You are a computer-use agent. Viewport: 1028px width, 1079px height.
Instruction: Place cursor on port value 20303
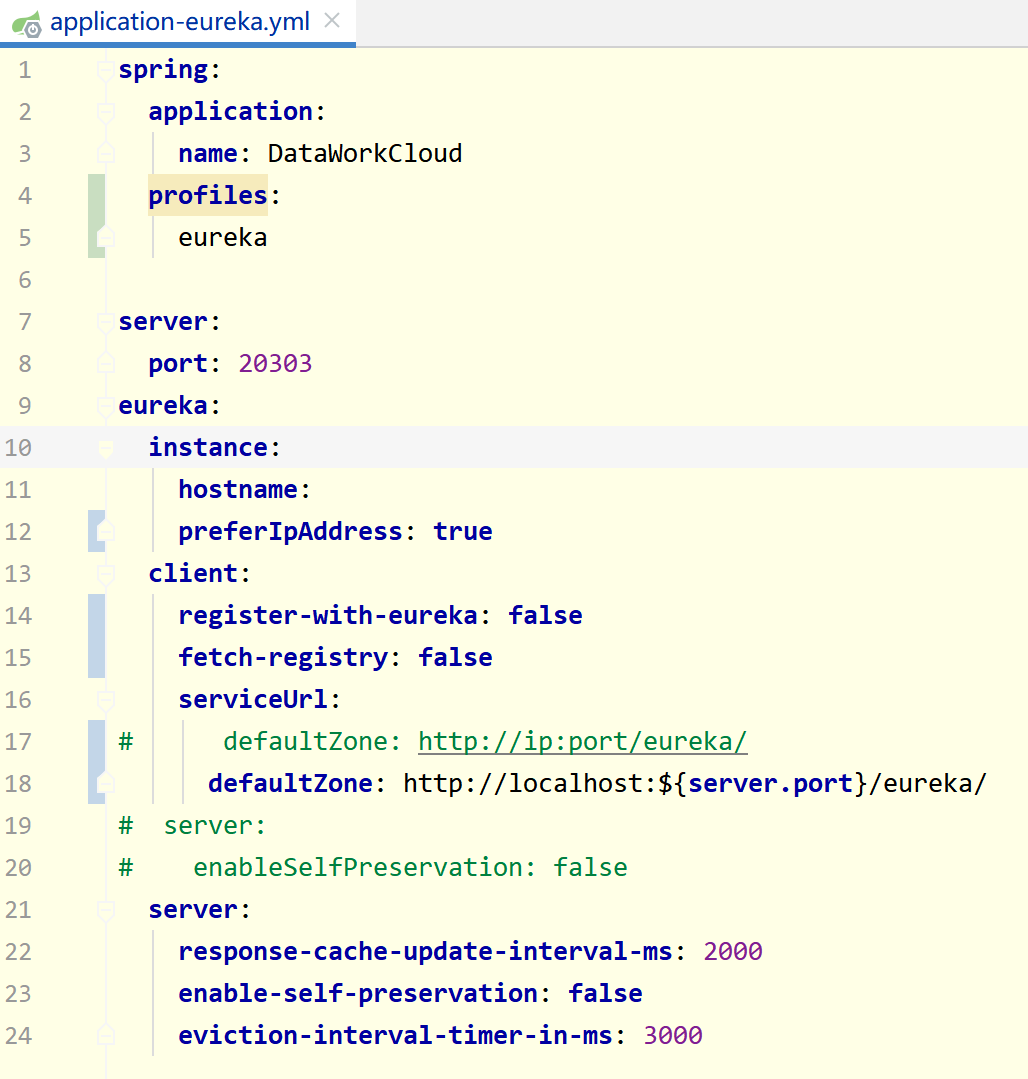275,364
